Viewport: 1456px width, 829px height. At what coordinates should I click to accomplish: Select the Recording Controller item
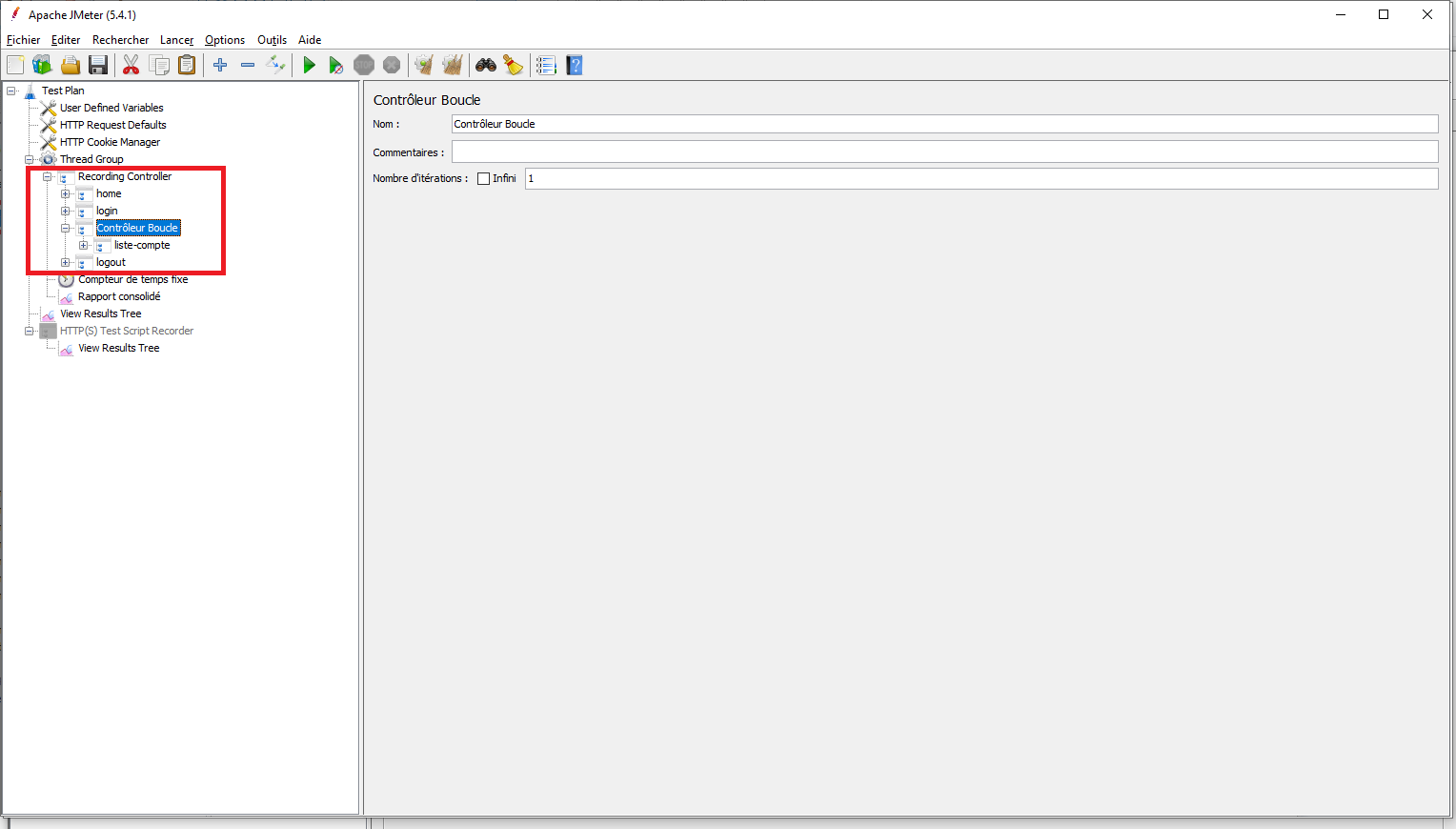point(125,176)
